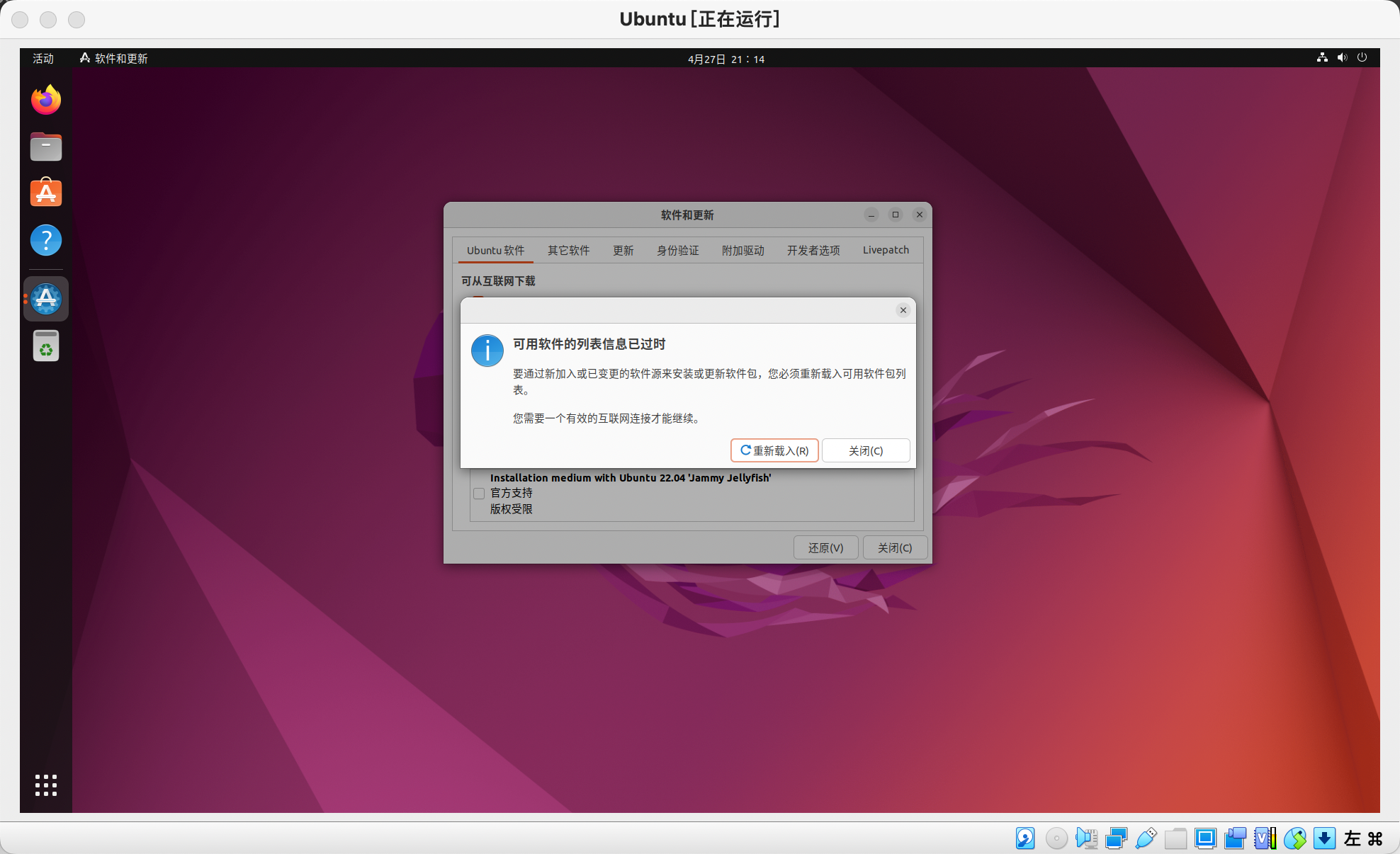The width and height of the screenshot is (1400, 854).
Task: Minimize the 软件和更新 window
Action: tap(871, 215)
